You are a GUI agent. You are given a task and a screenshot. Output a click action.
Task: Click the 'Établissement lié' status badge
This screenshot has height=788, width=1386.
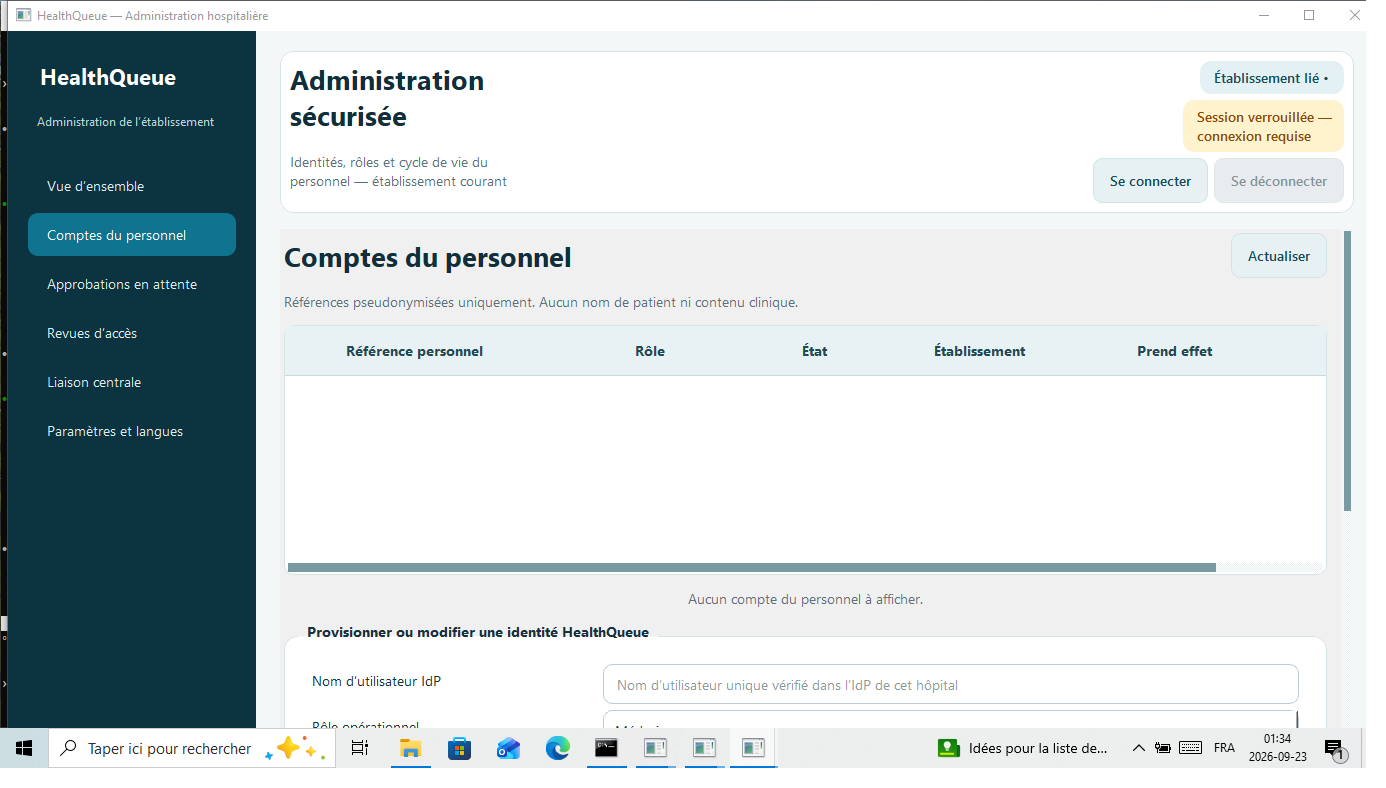[x=1271, y=78]
